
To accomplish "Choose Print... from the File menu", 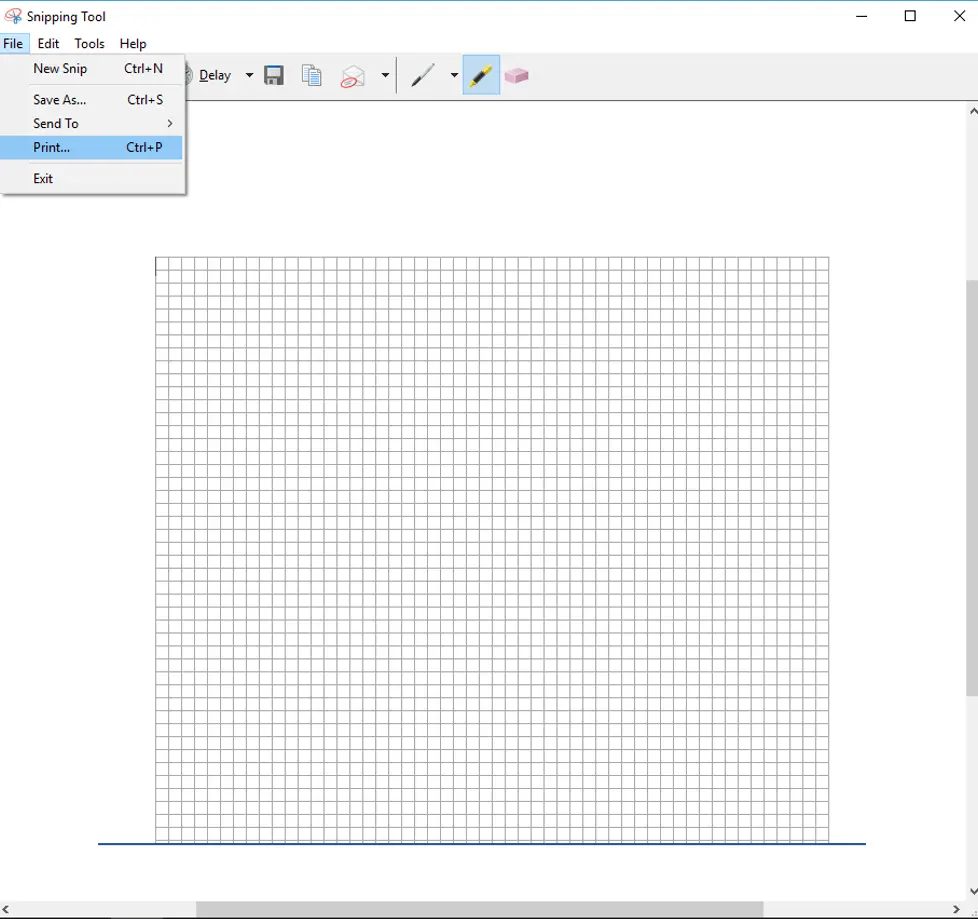I will coord(91,147).
